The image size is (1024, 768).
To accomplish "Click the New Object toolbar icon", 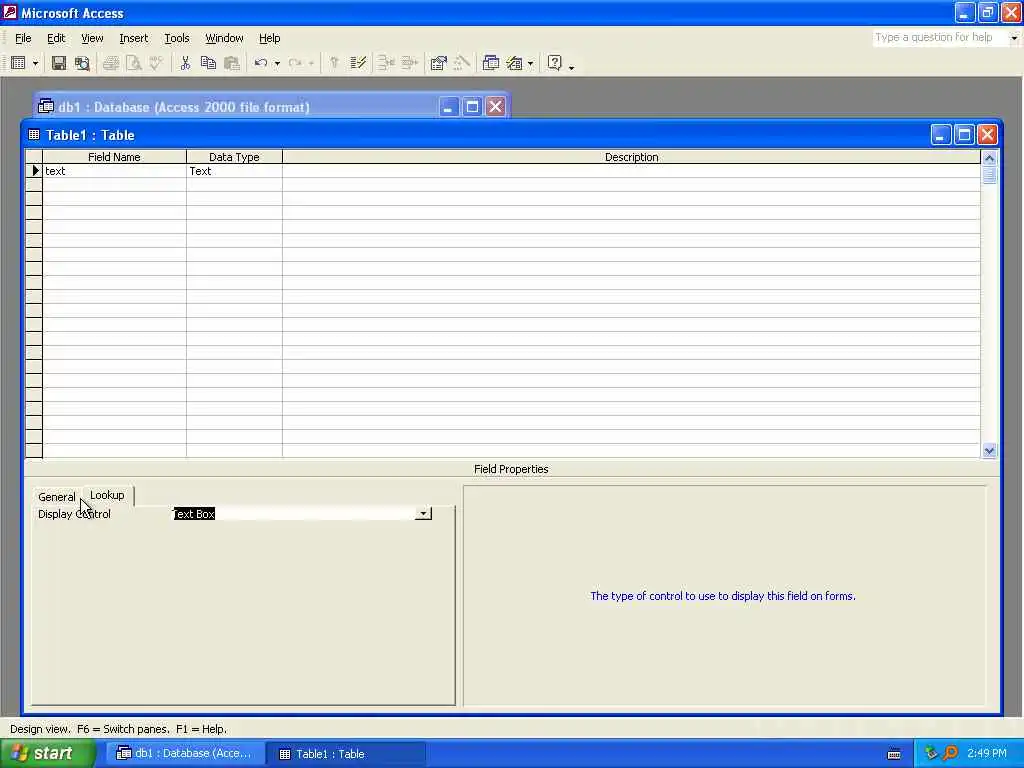I will 515,63.
